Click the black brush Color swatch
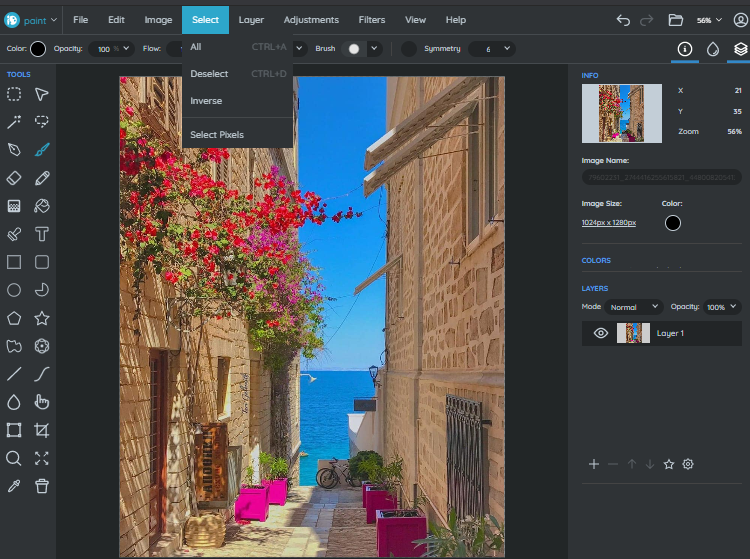 (x=38, y=48)
